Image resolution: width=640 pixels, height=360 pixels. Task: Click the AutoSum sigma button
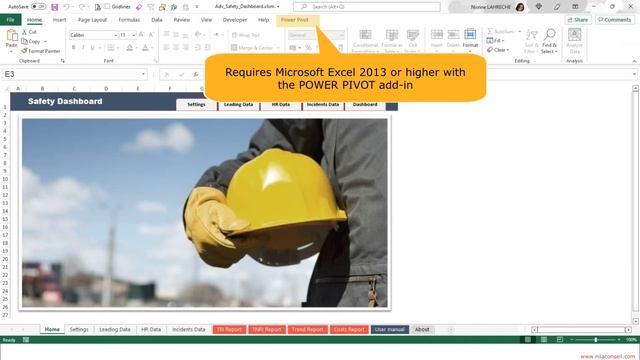(501, 31)
